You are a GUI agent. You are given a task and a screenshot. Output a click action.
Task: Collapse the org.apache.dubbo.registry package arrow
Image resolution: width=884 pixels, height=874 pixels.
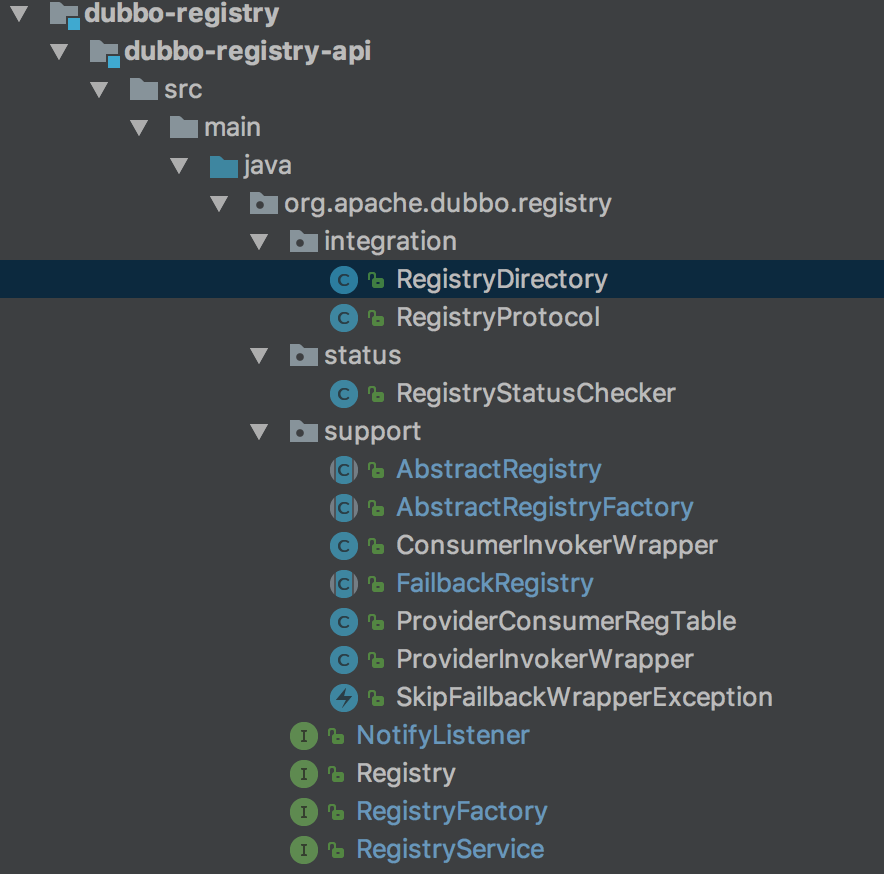point(219,203)
